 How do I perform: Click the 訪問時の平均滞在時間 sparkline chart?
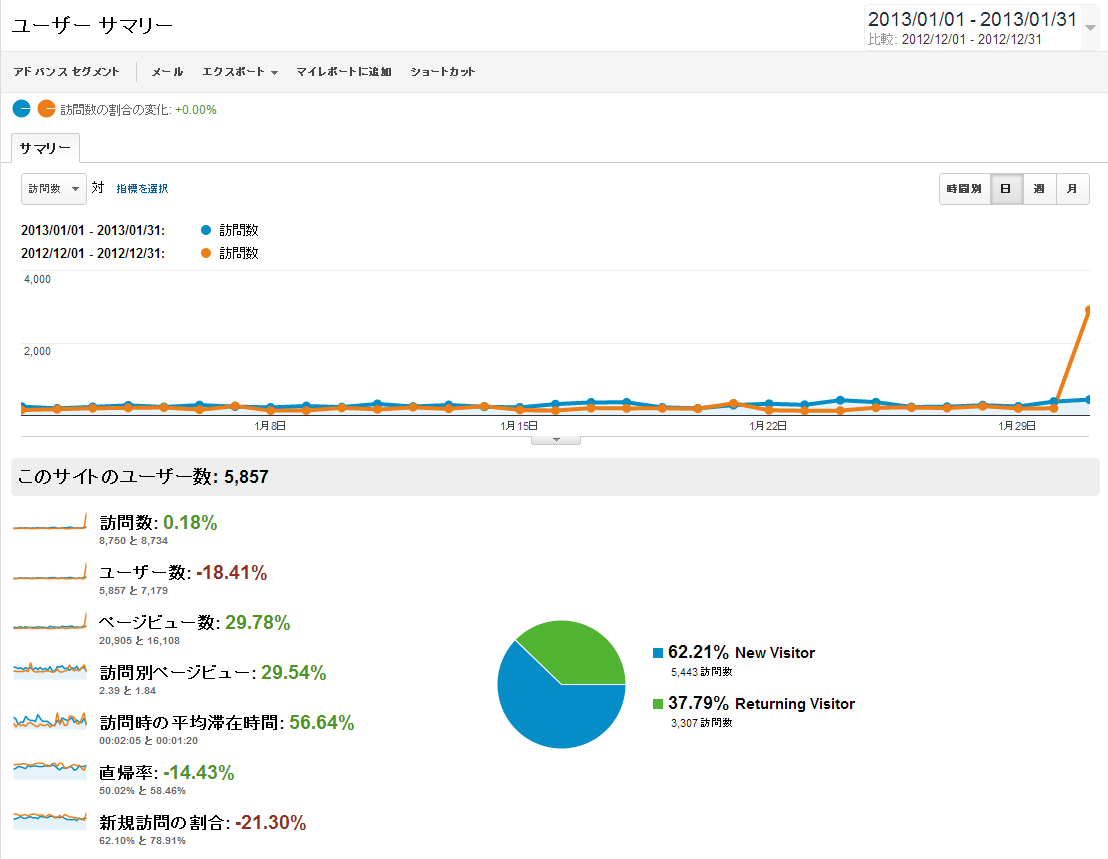50,721
